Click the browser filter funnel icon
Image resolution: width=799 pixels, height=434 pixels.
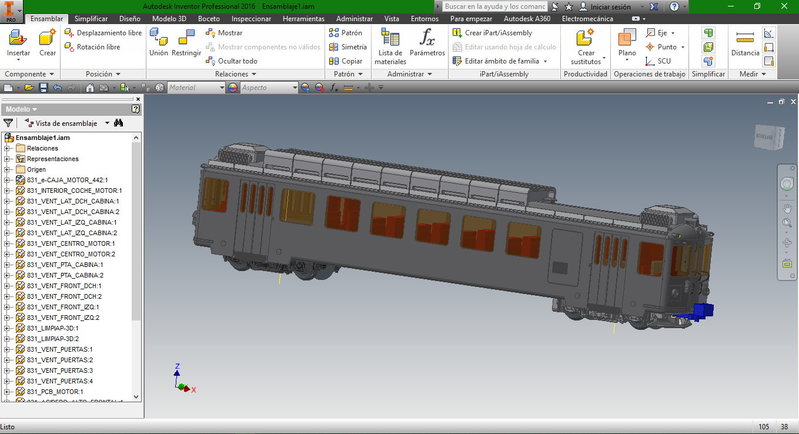pyautogui.click(x=8, y=123)
